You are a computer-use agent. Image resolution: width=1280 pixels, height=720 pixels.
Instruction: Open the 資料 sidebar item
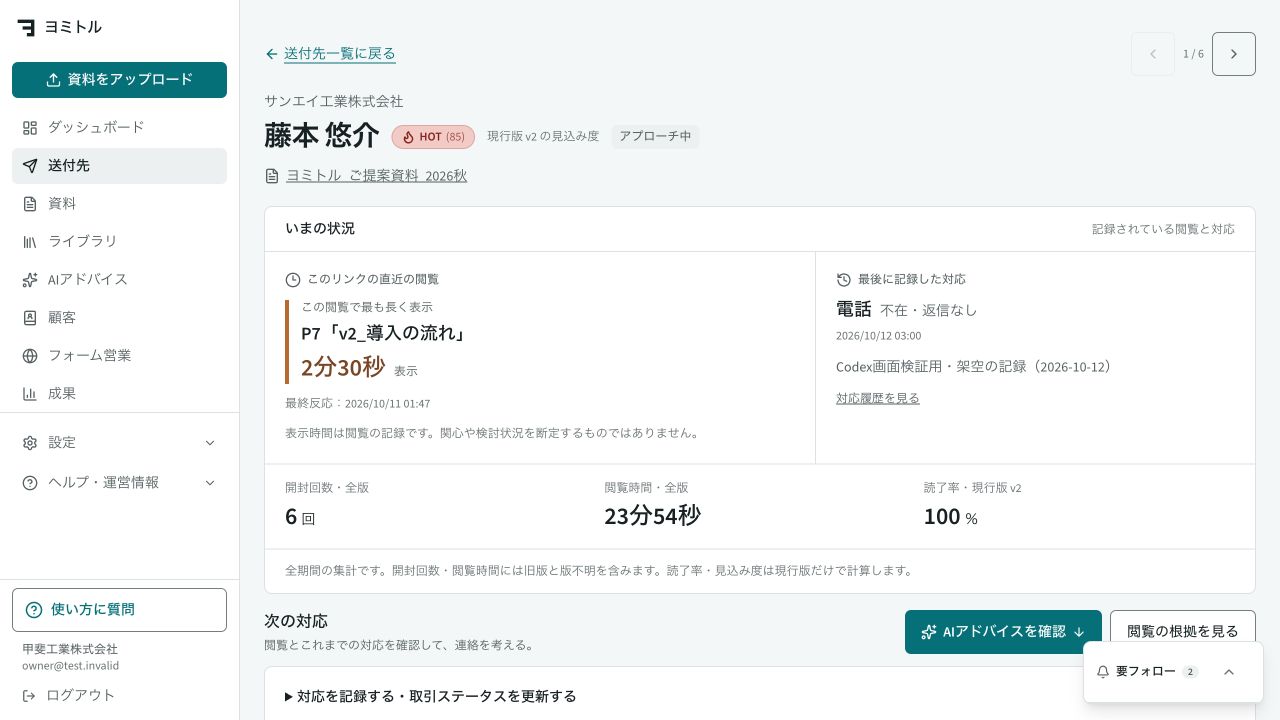pos(119,204)
